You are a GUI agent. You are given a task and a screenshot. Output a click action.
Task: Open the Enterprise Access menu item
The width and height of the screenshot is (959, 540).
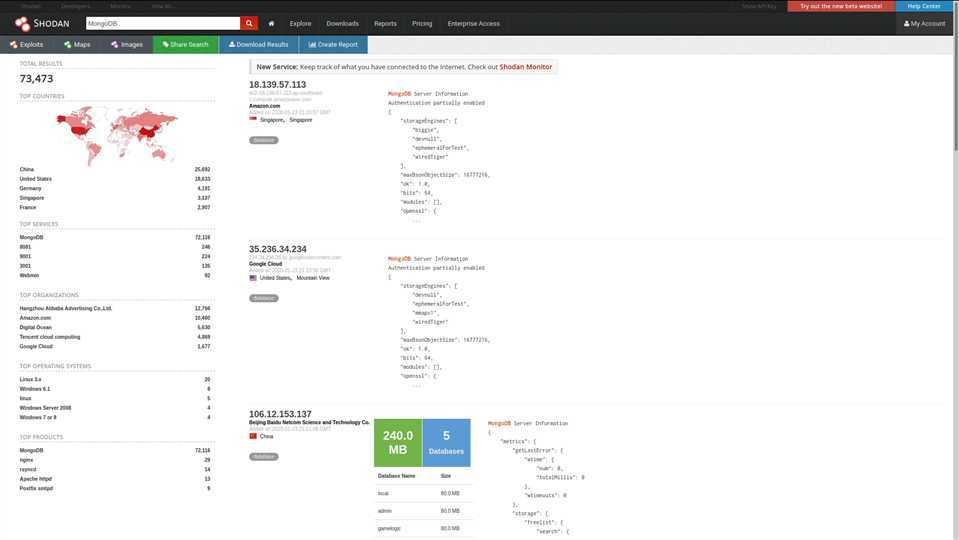473,23
